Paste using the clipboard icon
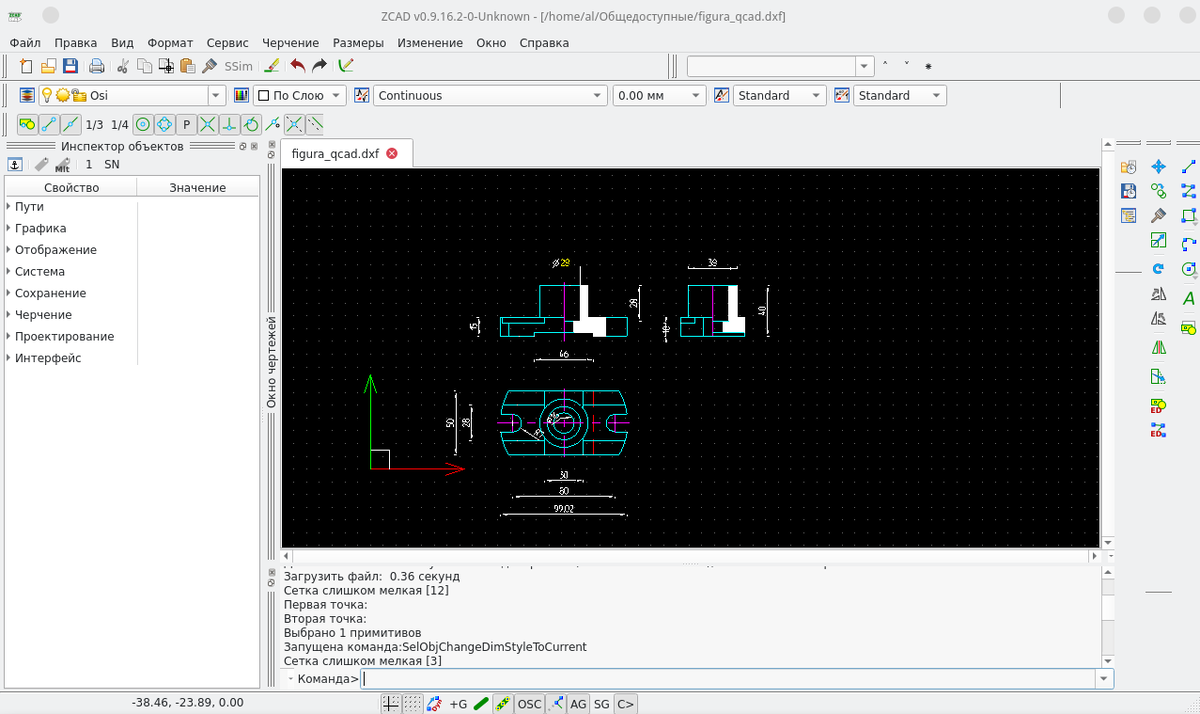Viewport: 1200px width, 714px height. click(x=187, y=66)
